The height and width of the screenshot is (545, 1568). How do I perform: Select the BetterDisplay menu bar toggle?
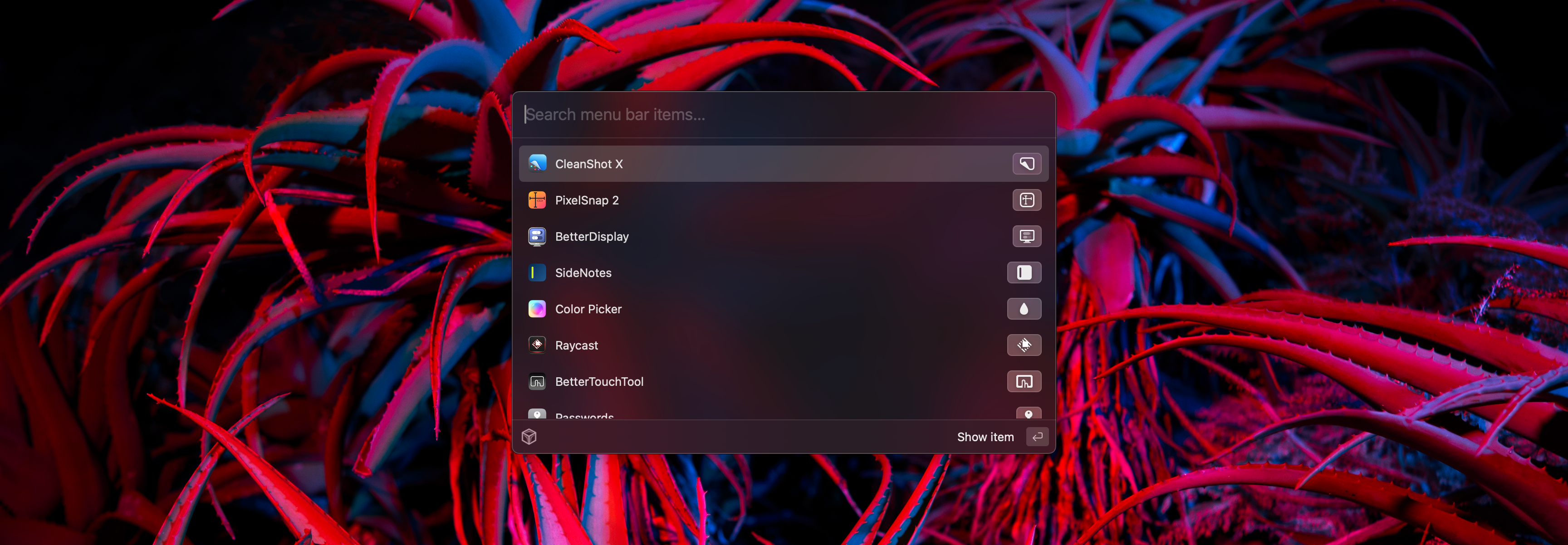point(1025,236)
